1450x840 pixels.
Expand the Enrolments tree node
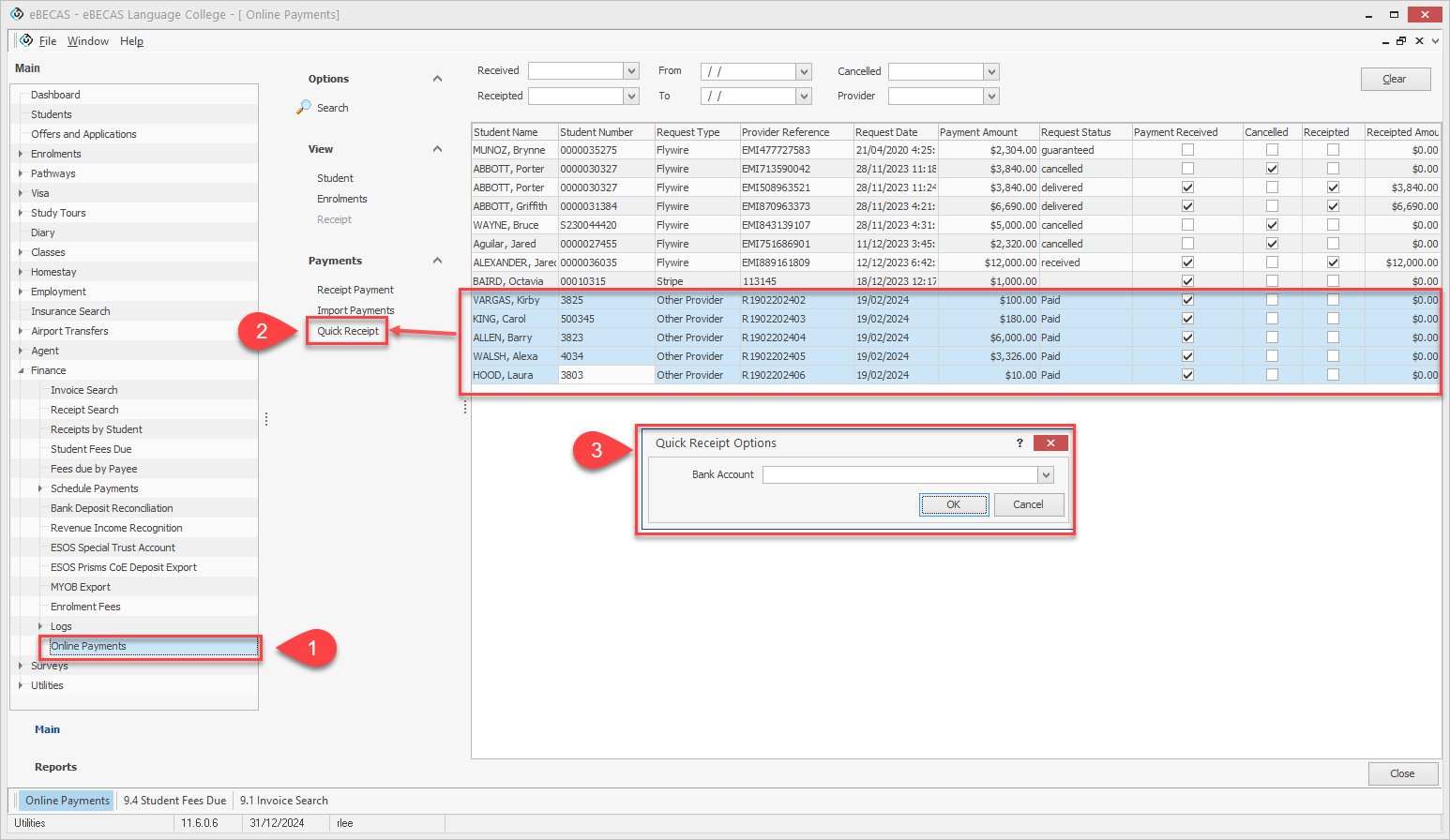click(x=21, y=154)
